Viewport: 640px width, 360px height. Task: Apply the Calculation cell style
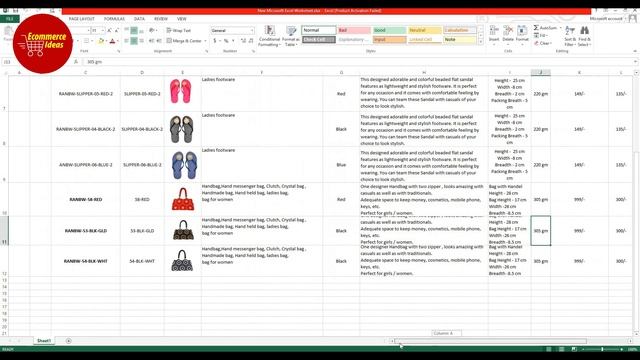pos(460,30)
